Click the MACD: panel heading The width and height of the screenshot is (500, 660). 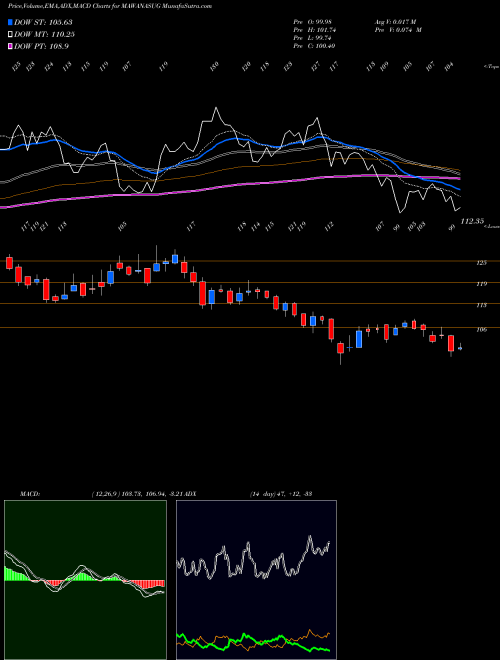click(30, 494)
